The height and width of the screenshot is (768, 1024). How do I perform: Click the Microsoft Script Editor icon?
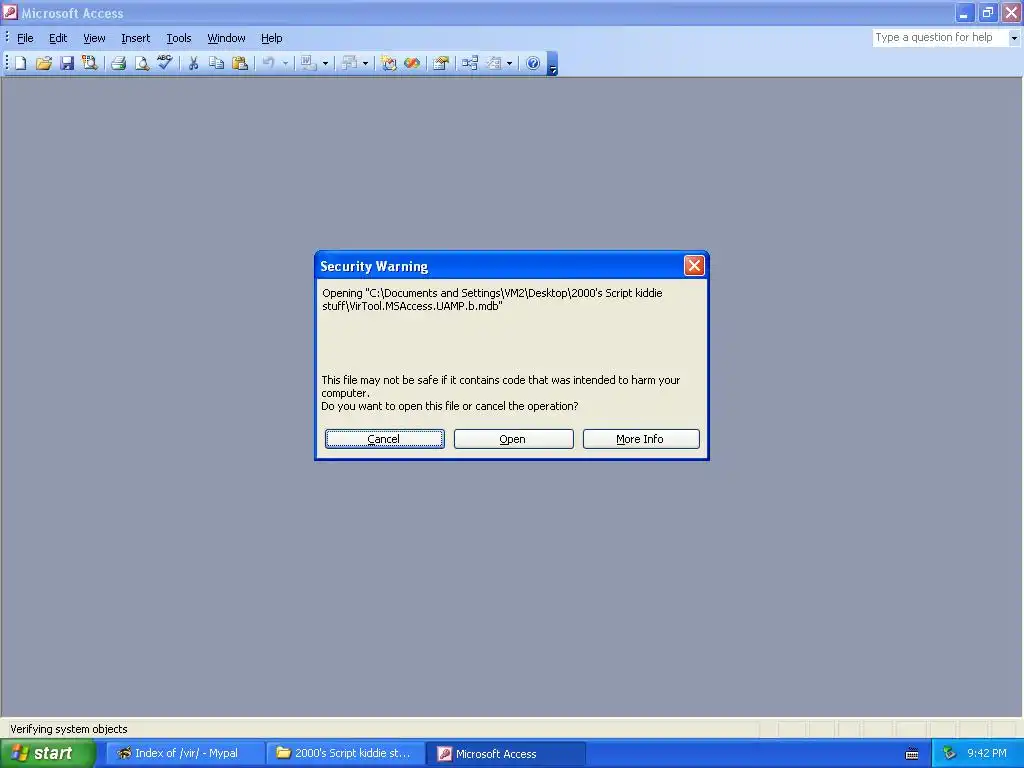coord(411,63)
